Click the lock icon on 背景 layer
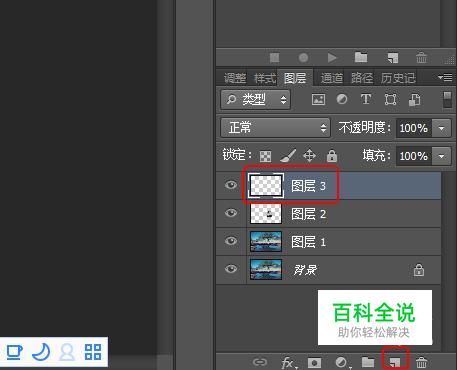This screenshot has height=370, width=457. (x=419, y=270)
